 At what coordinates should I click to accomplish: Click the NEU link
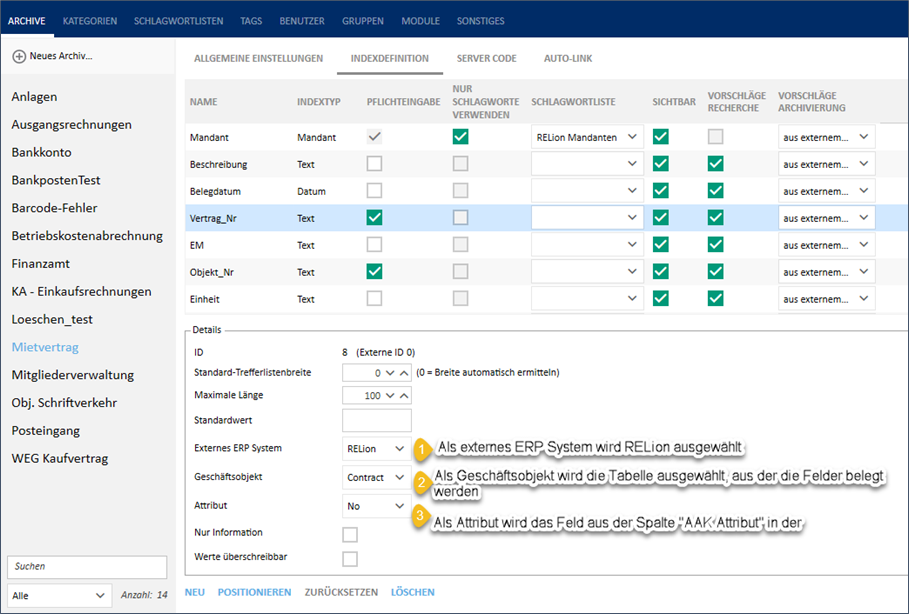pos(195,592)
